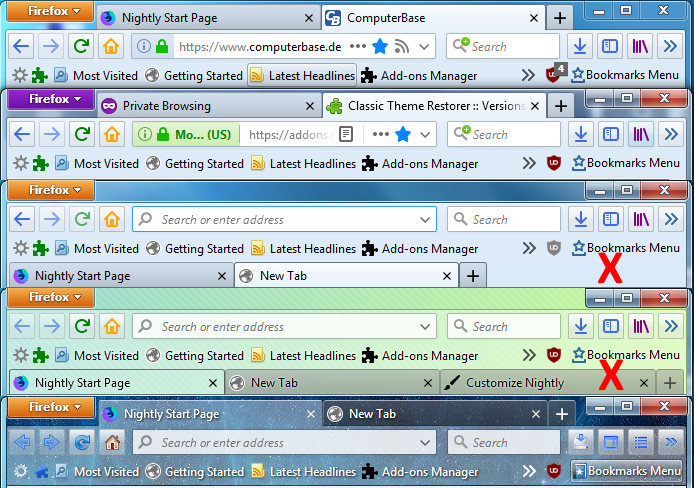Select New Tab in the space-themed window
This screenshot has width=694, height=488.
(x=435, y=414)
